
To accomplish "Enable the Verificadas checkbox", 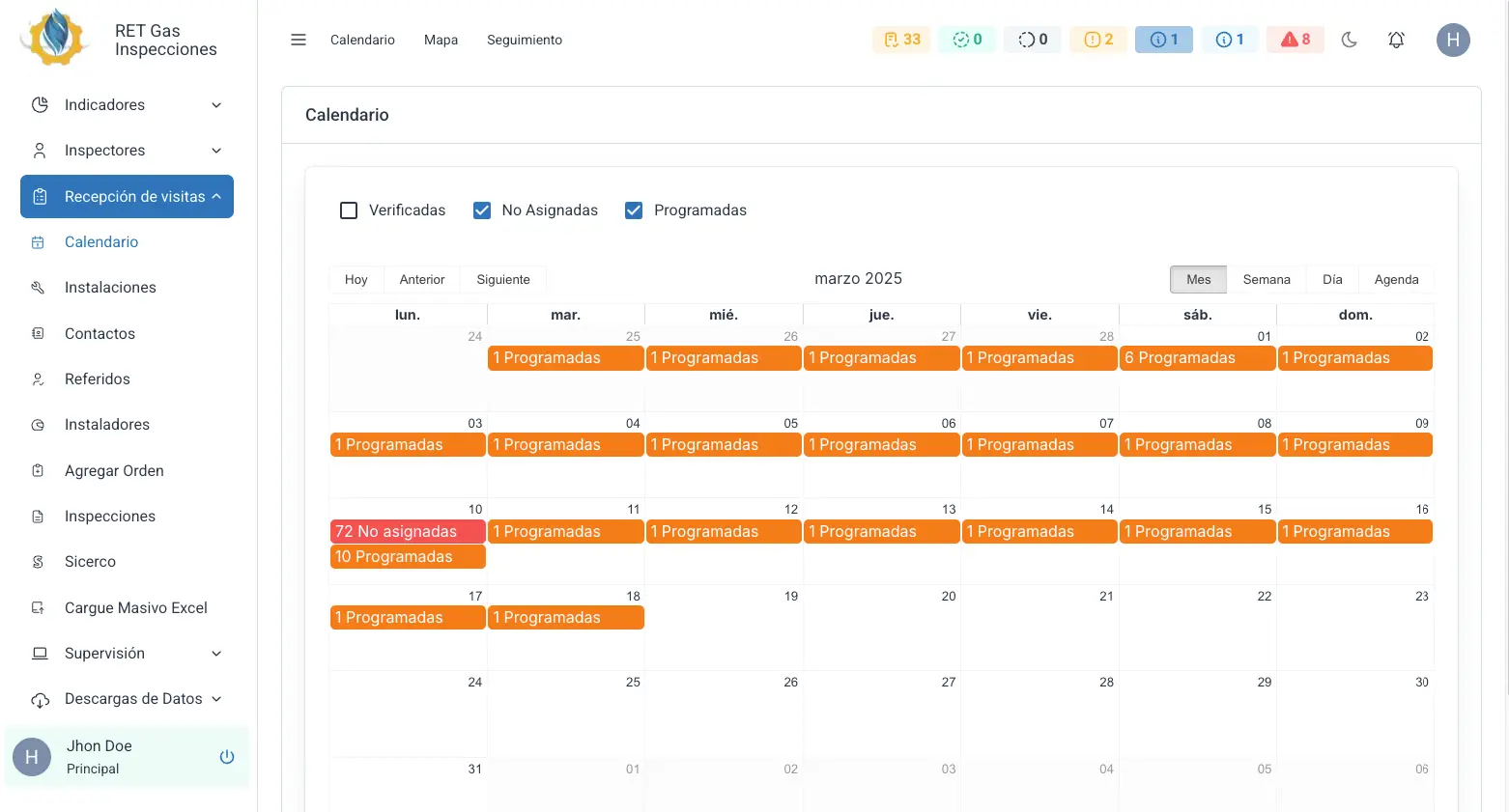I will click(x=349, y=210).
